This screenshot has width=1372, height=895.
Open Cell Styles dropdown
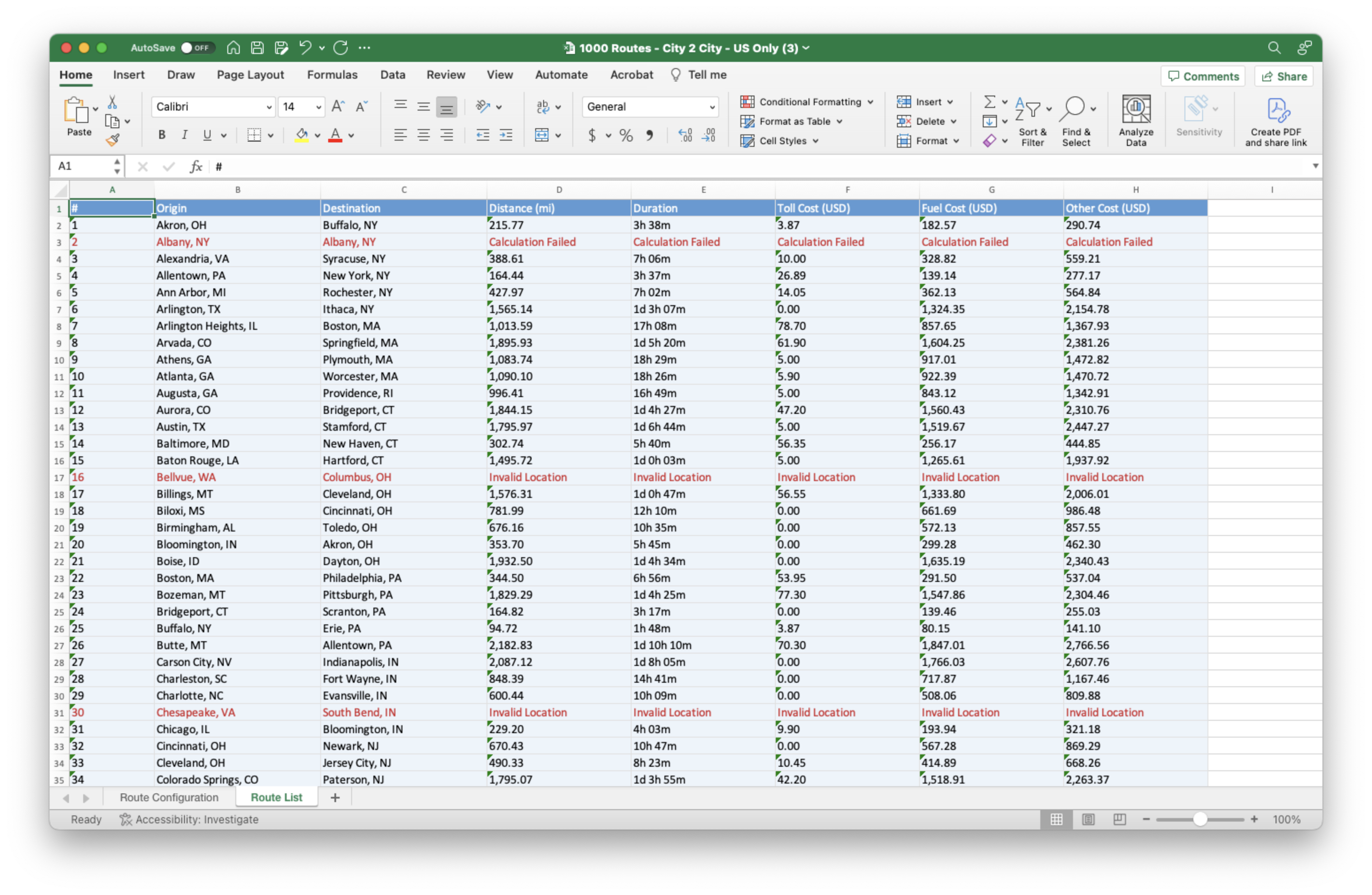(779, 141)
